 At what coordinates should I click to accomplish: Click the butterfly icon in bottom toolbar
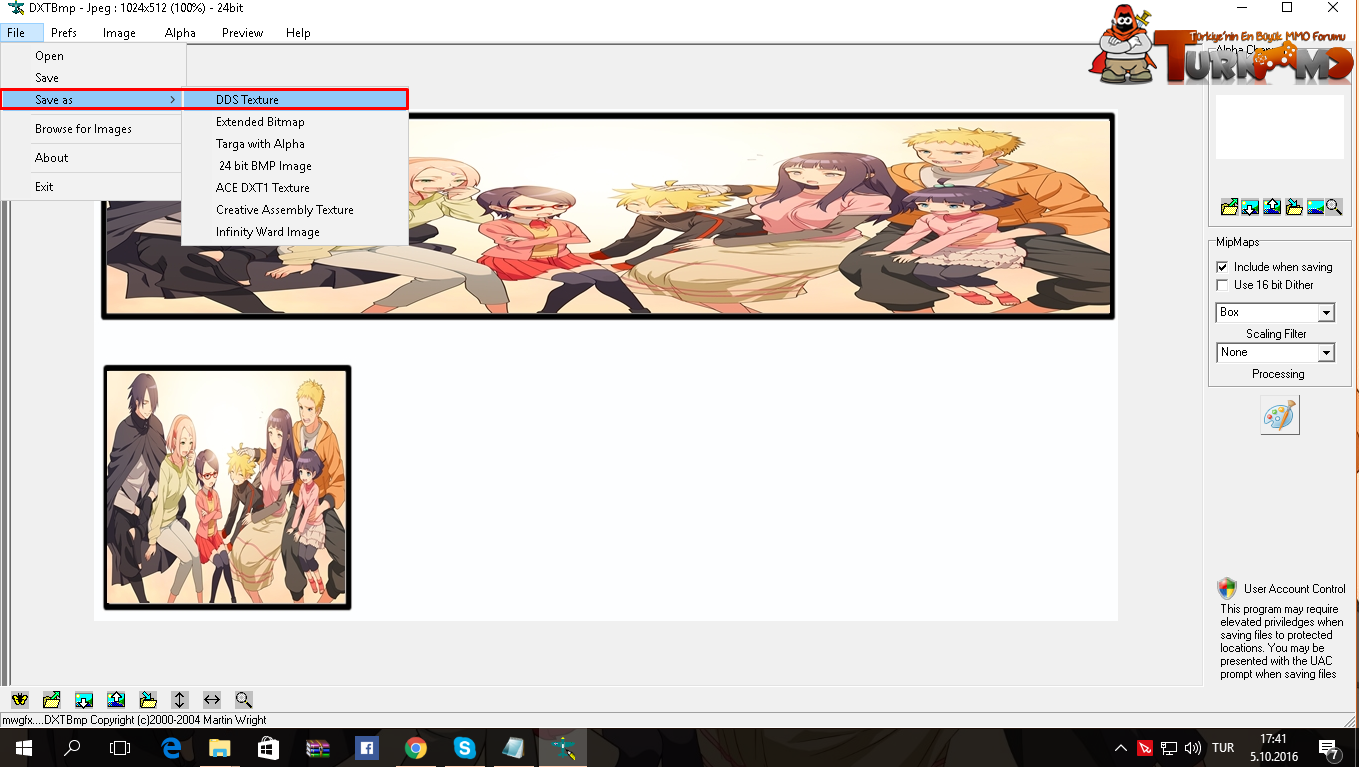(x=19, y=700)
